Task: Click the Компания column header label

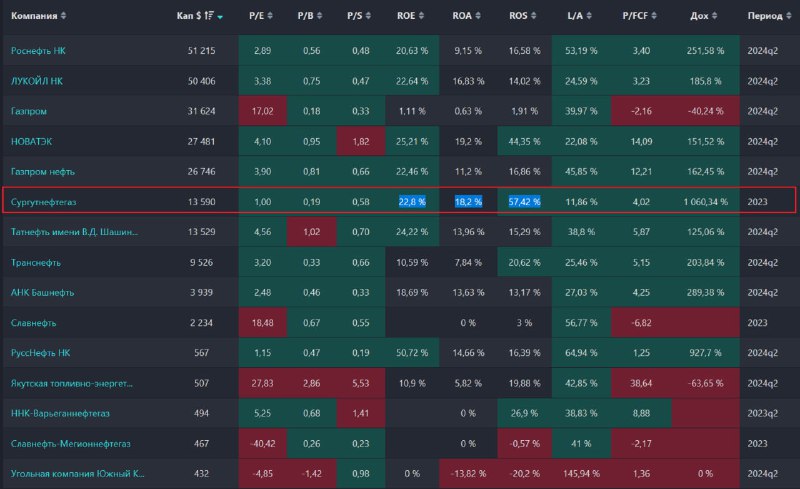Action: coord(34,16)
